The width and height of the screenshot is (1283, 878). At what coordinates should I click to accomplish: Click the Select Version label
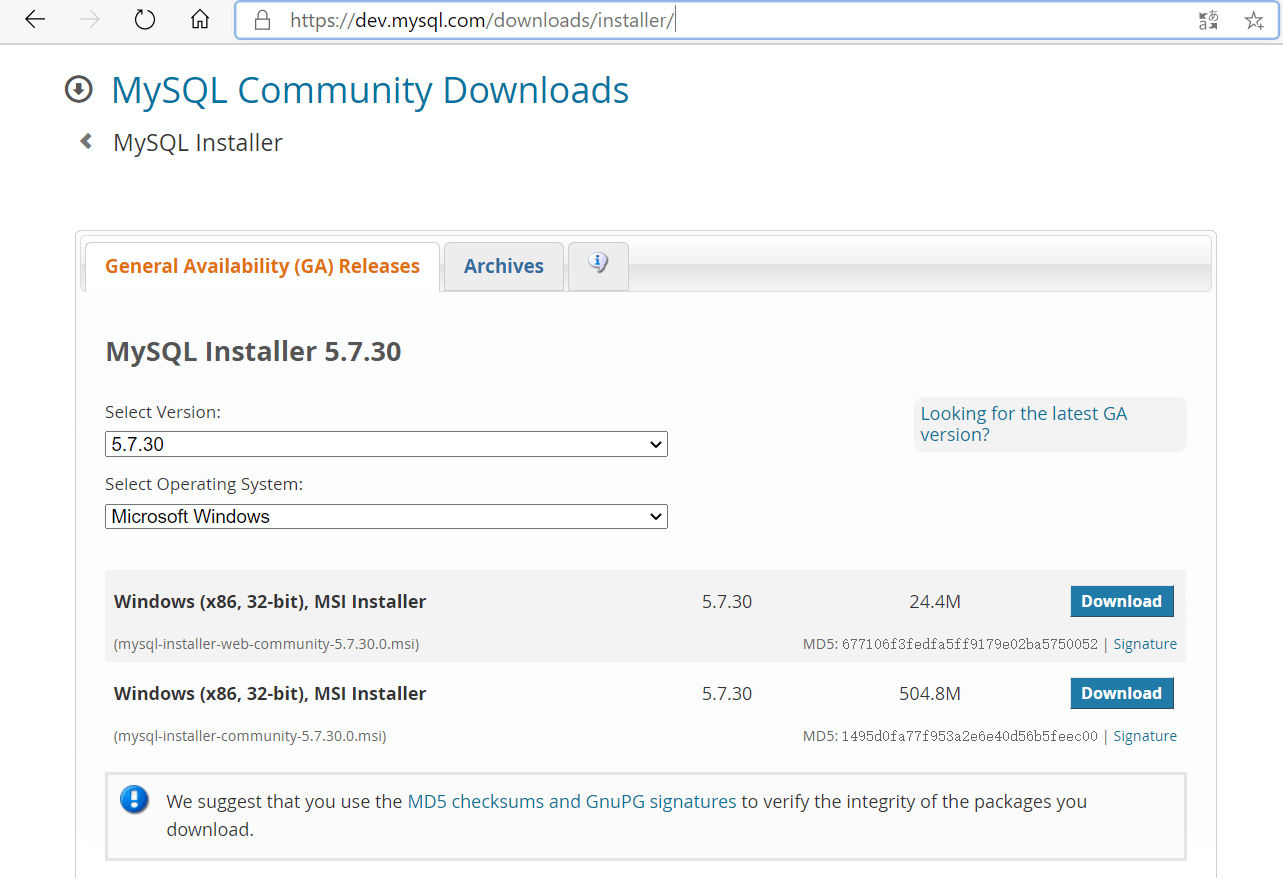pyautogui.click(x=163, y=412)
